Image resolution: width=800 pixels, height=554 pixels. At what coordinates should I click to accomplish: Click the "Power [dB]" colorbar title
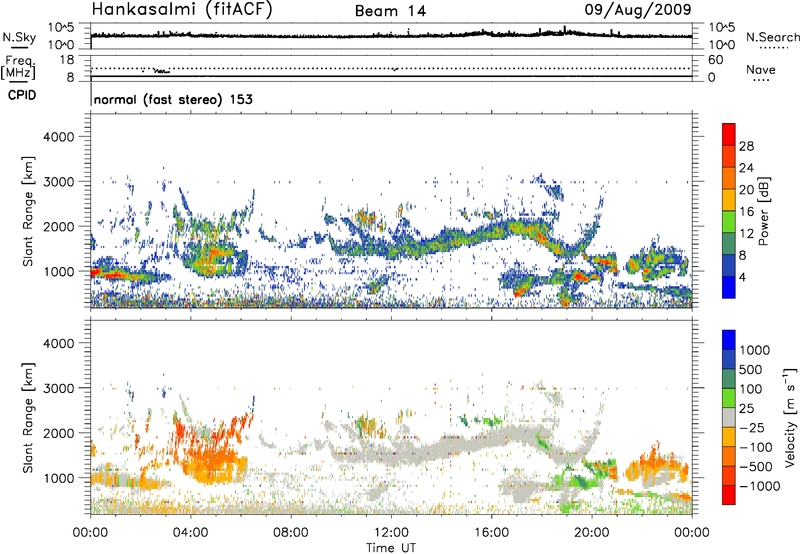tap(763, 211)
